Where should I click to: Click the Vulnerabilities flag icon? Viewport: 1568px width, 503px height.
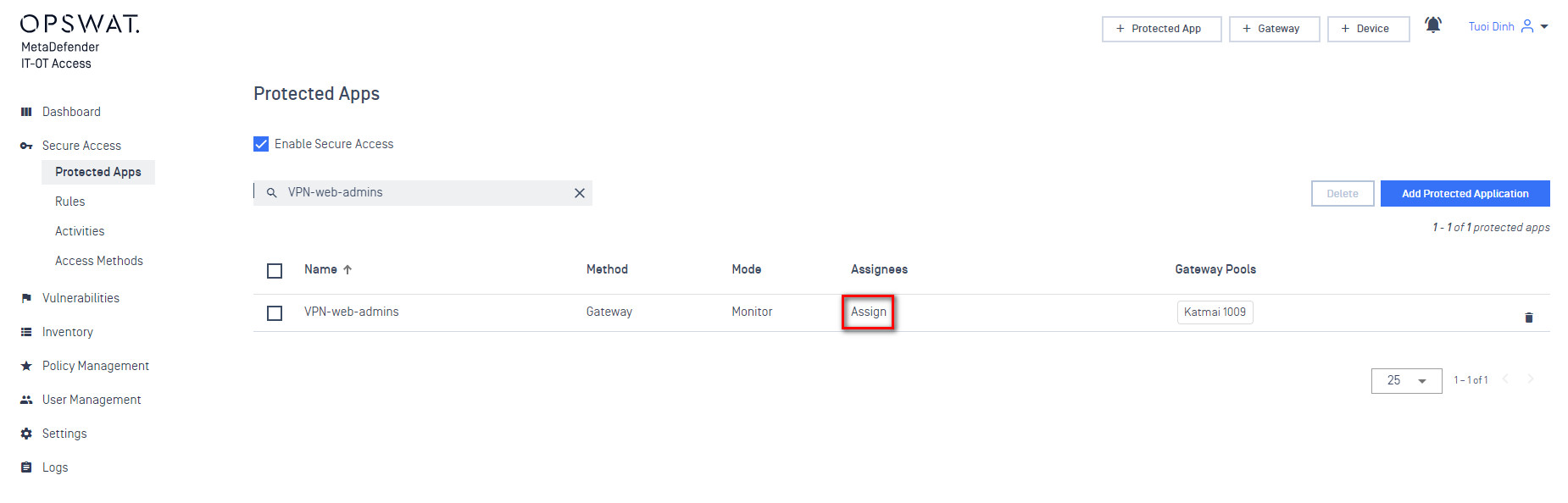point(26,298)
